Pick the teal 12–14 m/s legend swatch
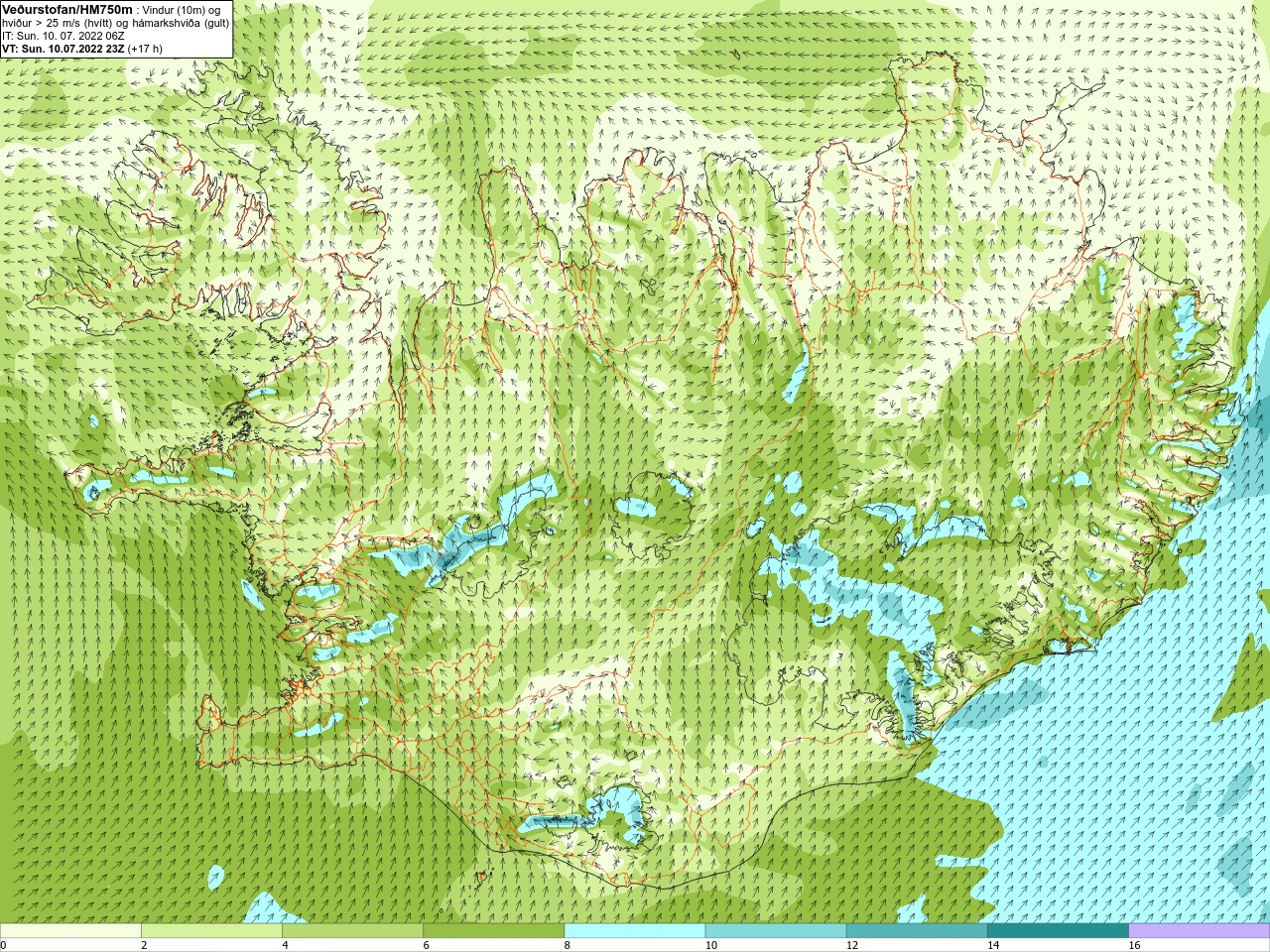1270x952 pixels. [917, 931]
